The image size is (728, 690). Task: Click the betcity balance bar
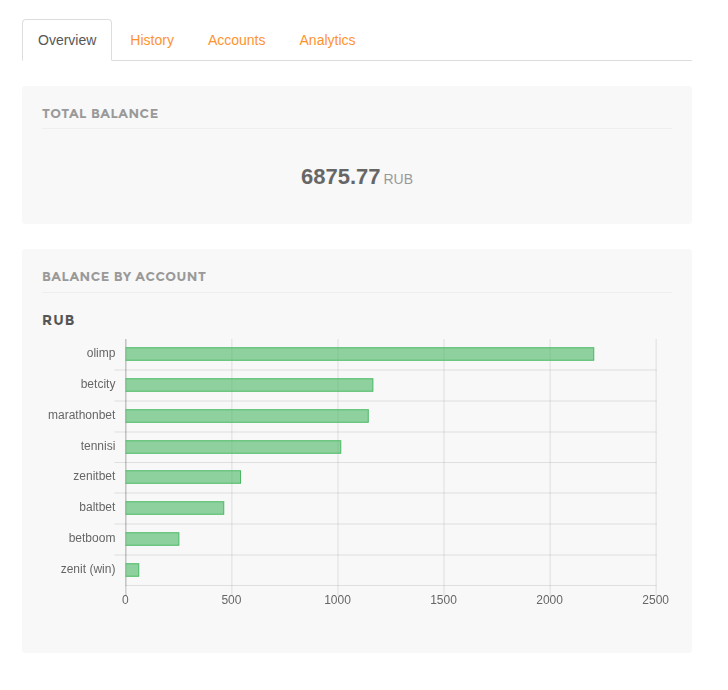[x=249, y=385]
